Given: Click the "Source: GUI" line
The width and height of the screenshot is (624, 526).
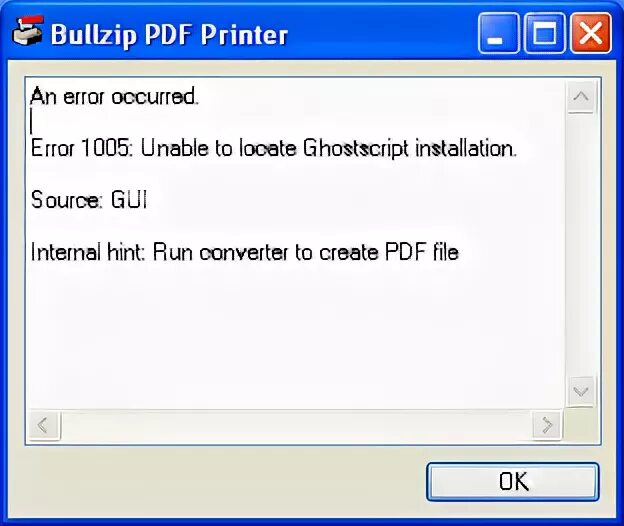Looking at the screenshot, I should [x=89, y=200].
